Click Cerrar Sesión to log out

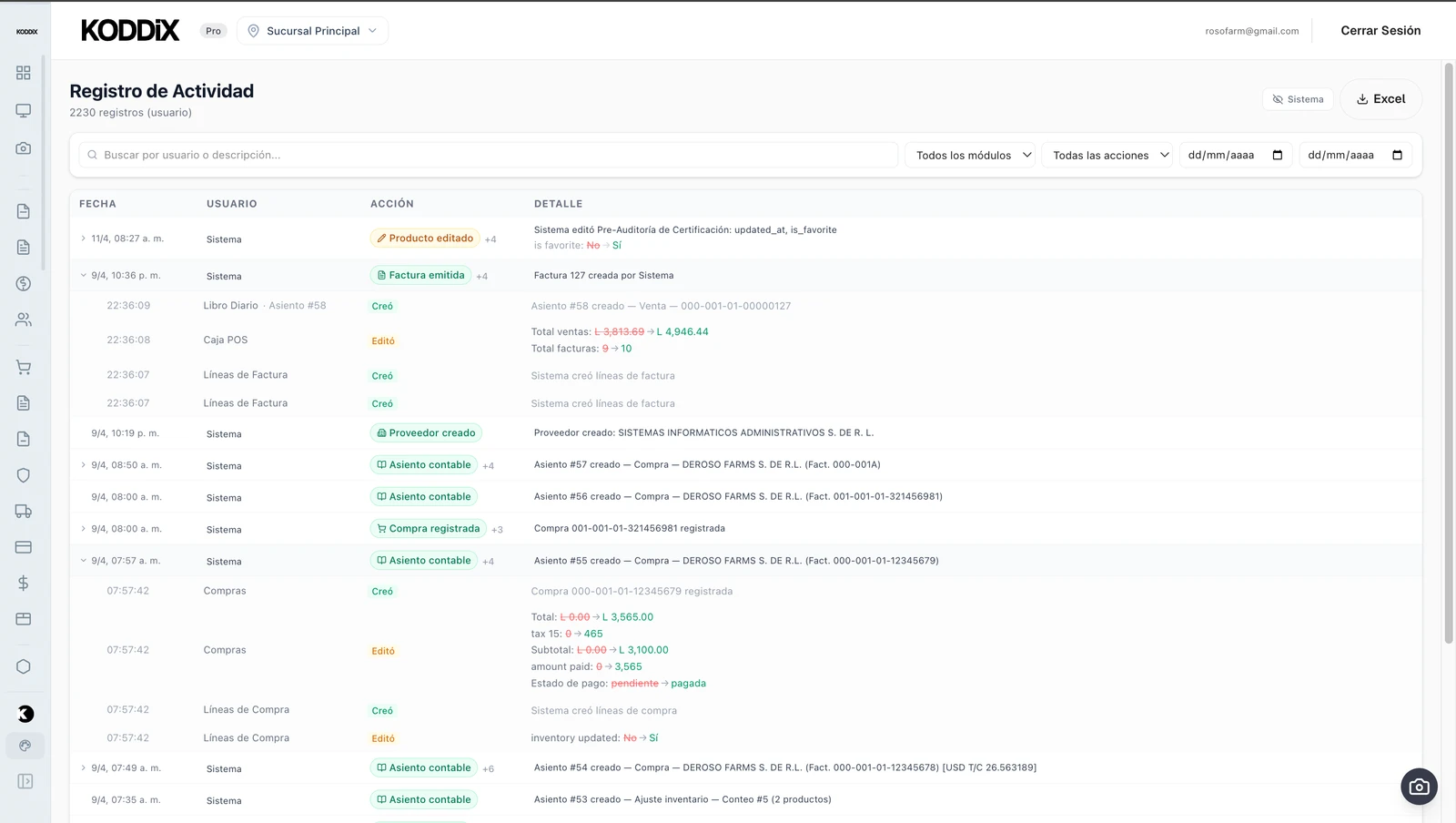coord(1380,31)
